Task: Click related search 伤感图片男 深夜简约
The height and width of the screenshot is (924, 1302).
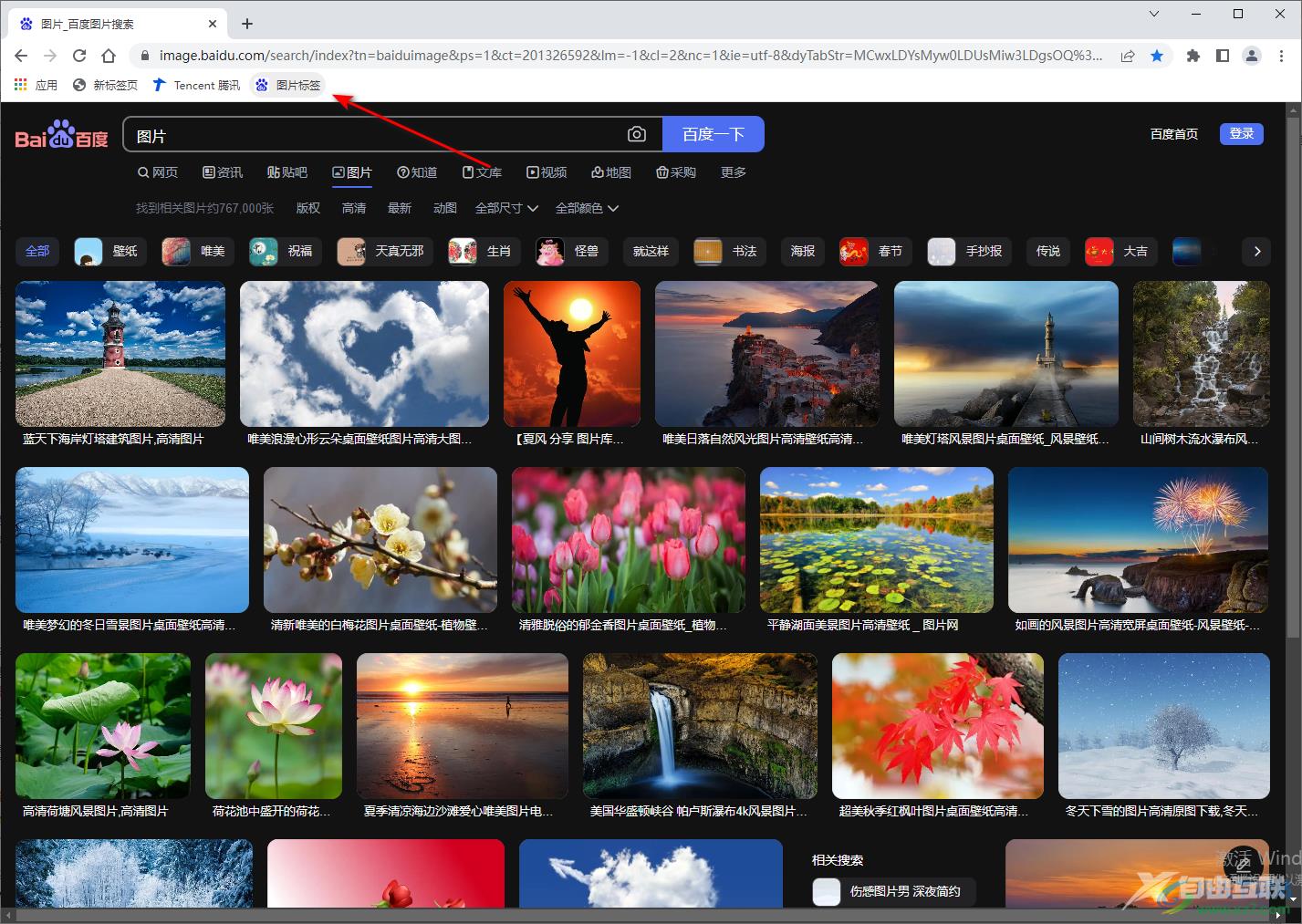Action: [x=893, y=891]
